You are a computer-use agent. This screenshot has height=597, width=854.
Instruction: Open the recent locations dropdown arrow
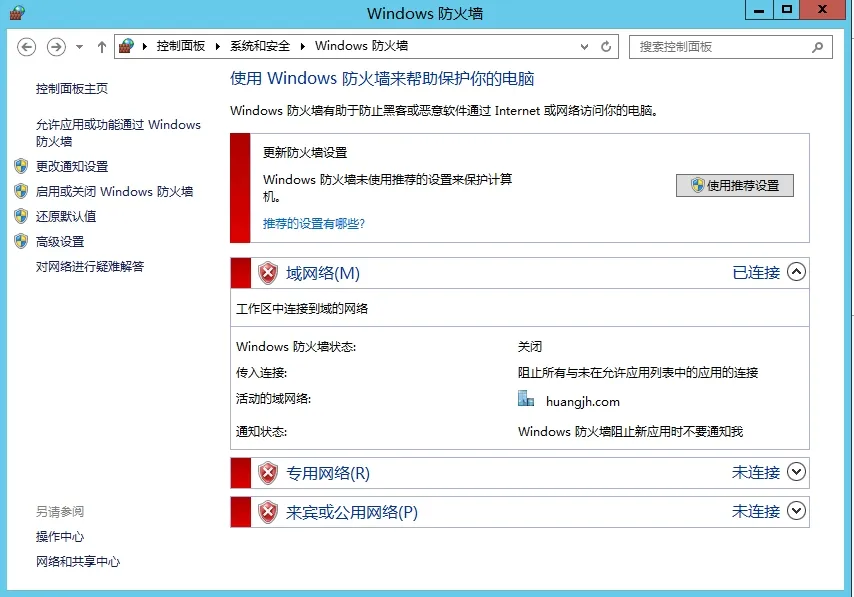point(80,47)
